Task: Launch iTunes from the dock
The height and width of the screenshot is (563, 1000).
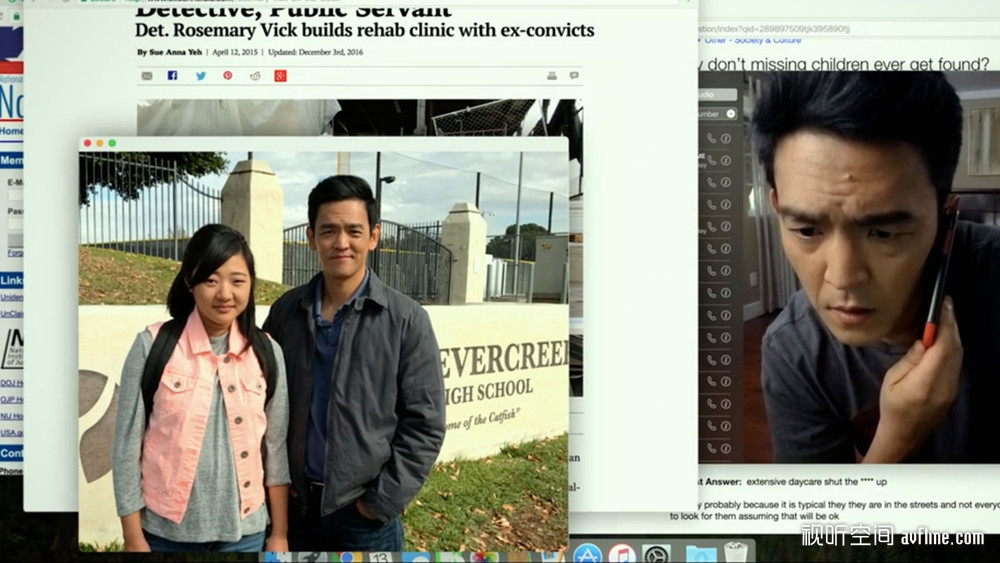Action: click(622, 554)
